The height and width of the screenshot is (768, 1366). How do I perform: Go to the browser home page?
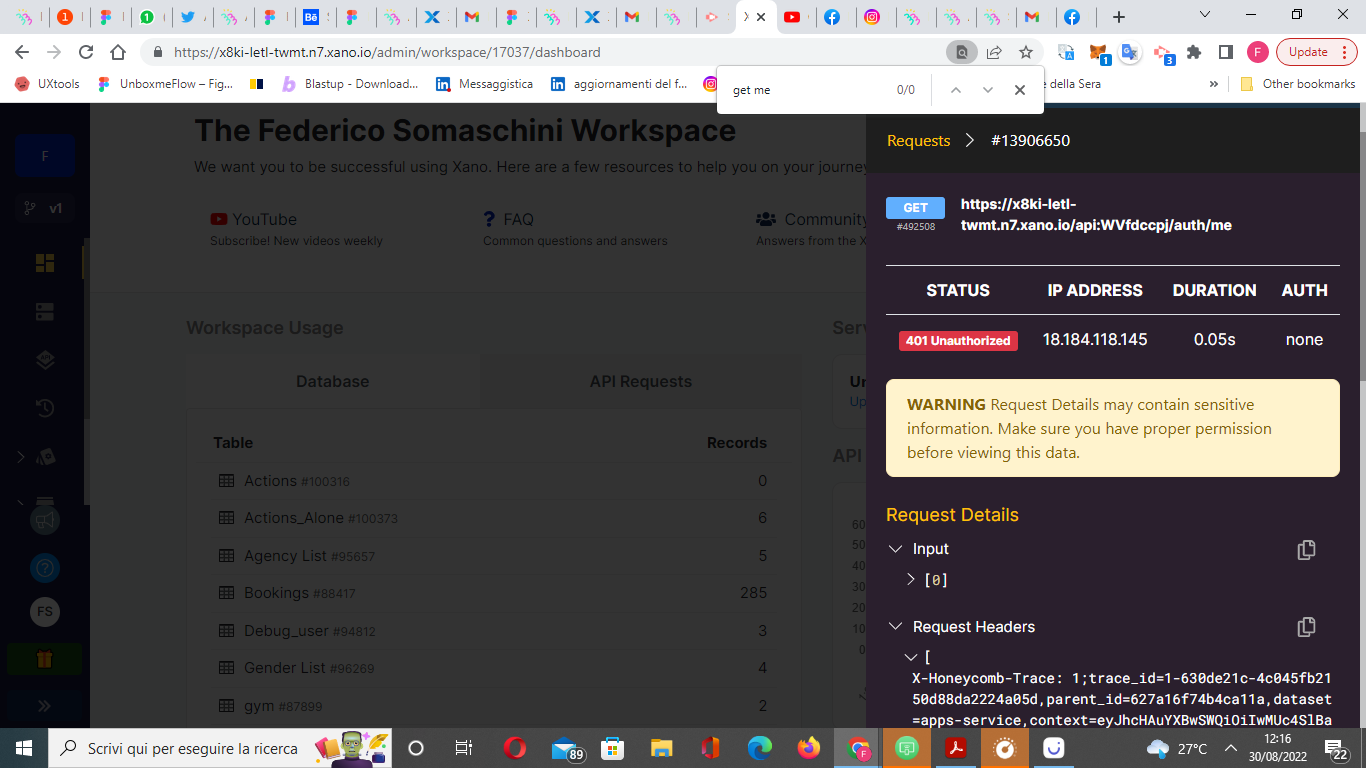(x=118, y=52)
